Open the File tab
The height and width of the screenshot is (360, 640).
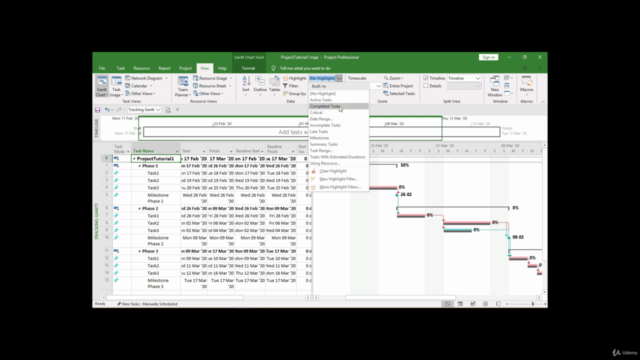point(102,68)
